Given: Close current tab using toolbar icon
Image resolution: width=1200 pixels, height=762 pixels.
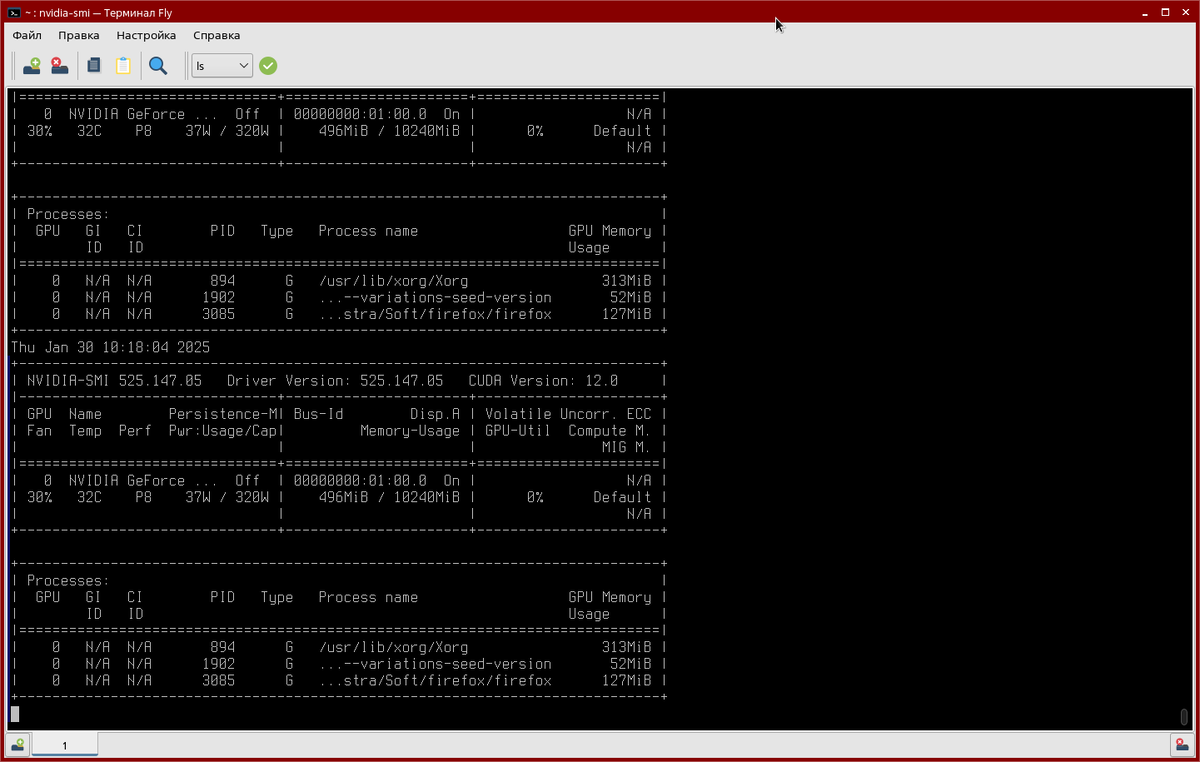Looking at the screenshot, I should [60, 65].
